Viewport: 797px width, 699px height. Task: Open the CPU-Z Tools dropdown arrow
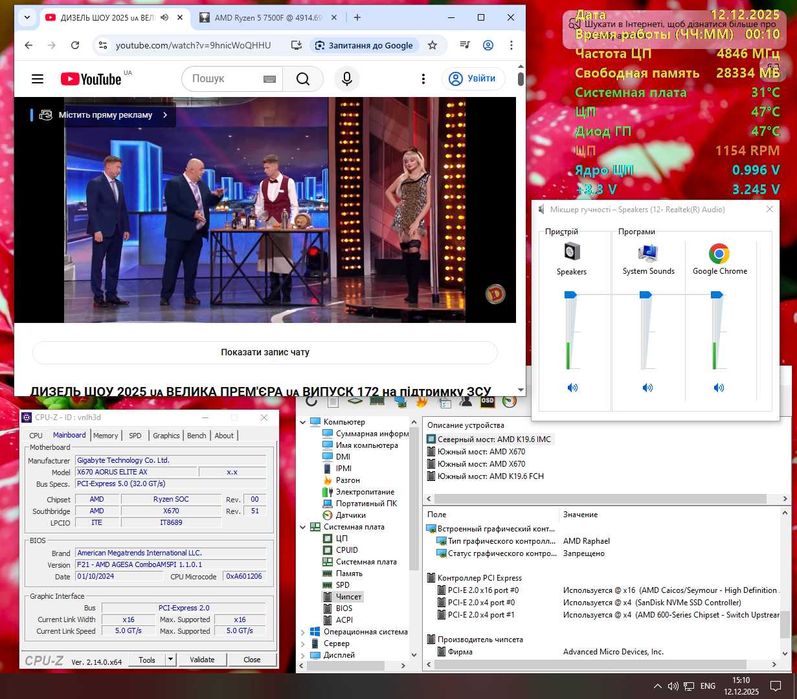coord(171,659)
